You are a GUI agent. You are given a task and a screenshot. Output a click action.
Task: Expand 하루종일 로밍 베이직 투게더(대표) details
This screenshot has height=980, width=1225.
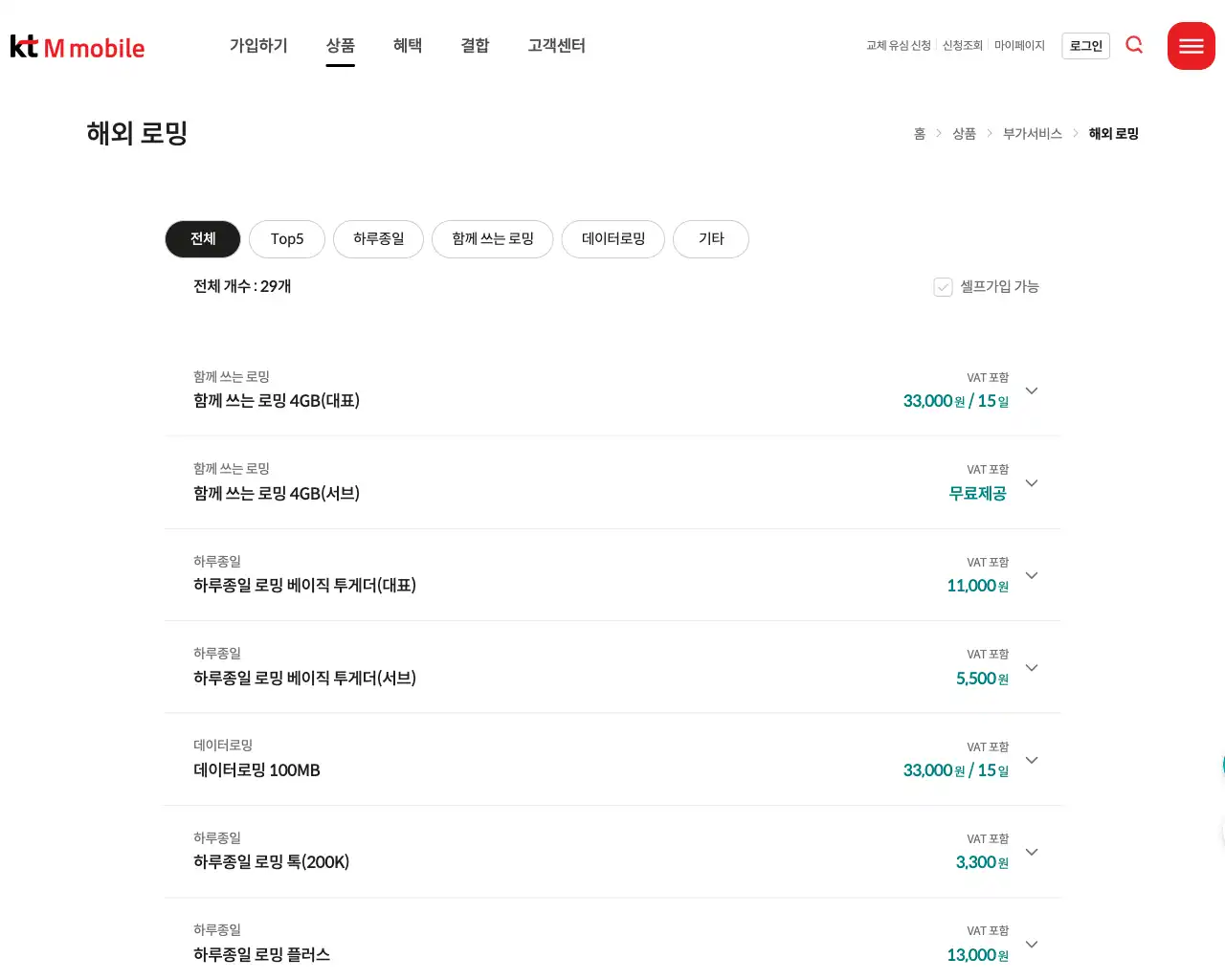(x=1031, y=575)
